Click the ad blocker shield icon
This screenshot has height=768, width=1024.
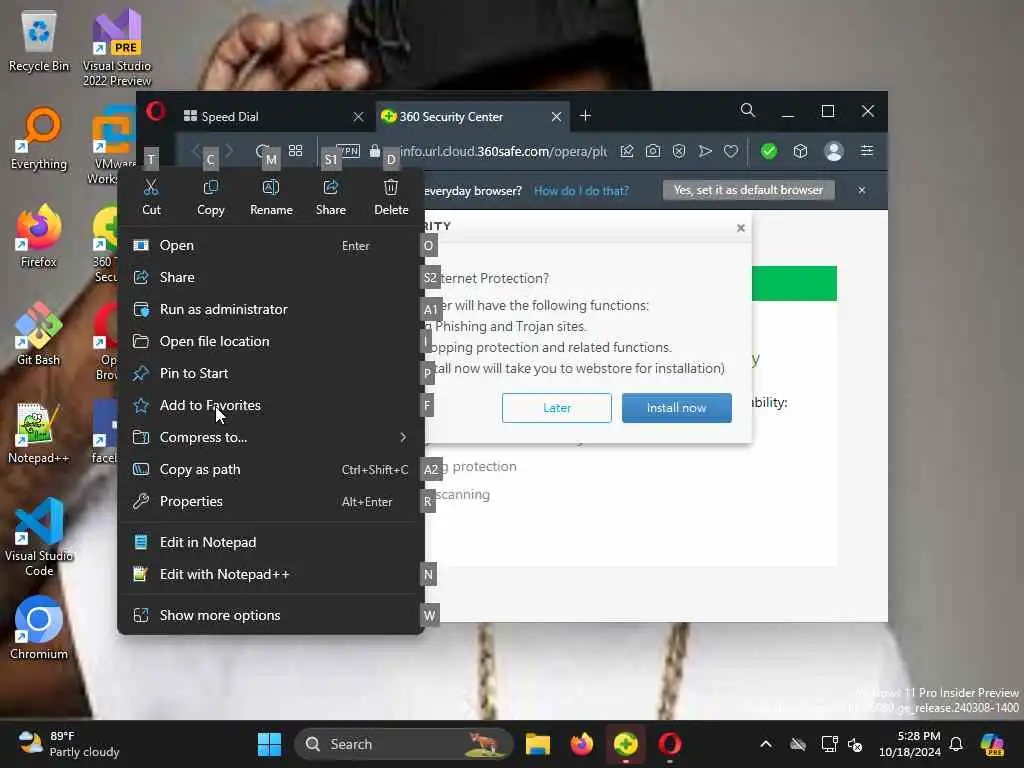pos(679,152)
